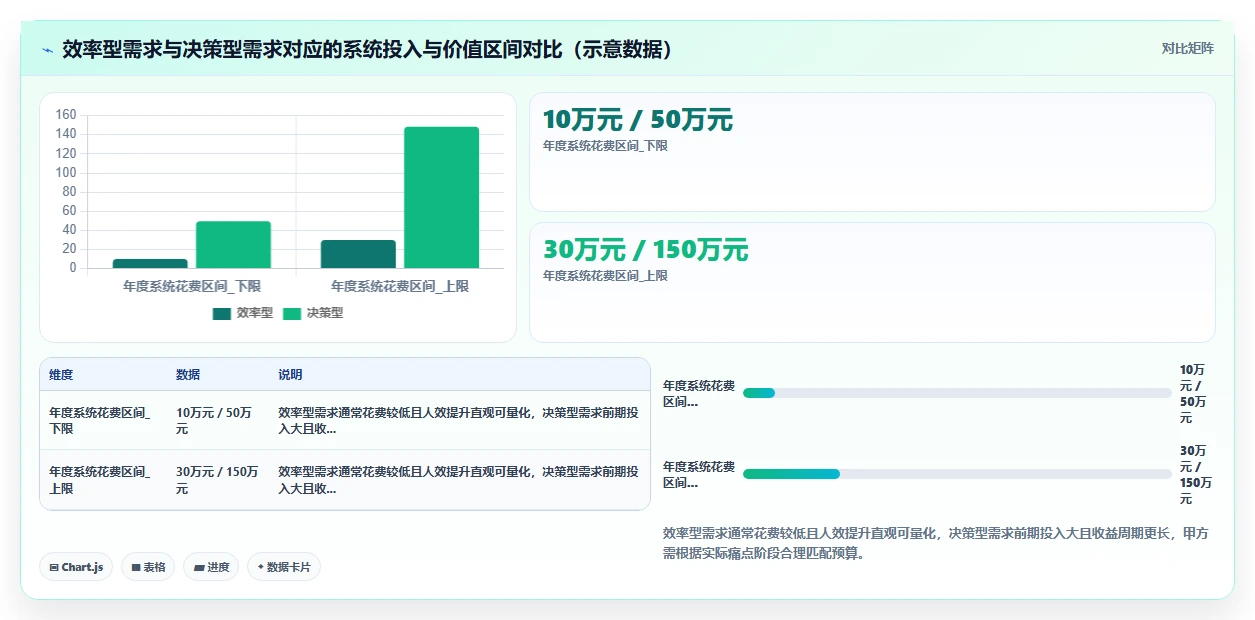Click the y-axis value 160
The height and width of the screenshot is (620, 1255).
tap(66, 115)
